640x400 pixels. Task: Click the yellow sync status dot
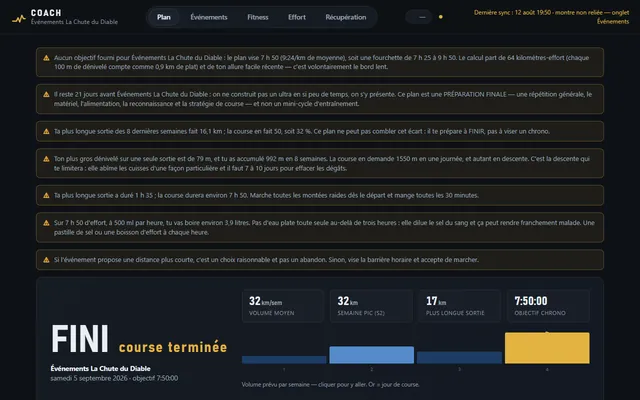(x=440, y=17)
